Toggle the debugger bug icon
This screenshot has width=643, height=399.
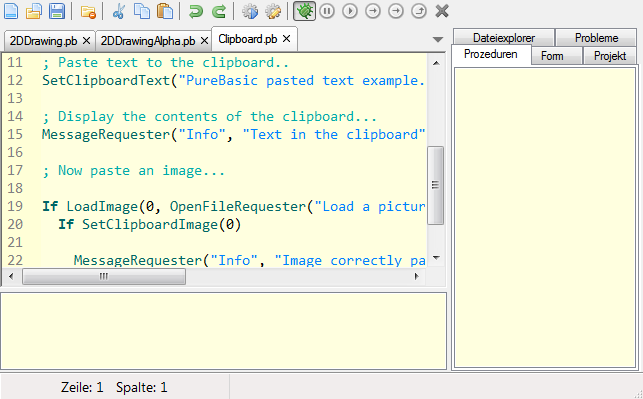click(304, 11)
